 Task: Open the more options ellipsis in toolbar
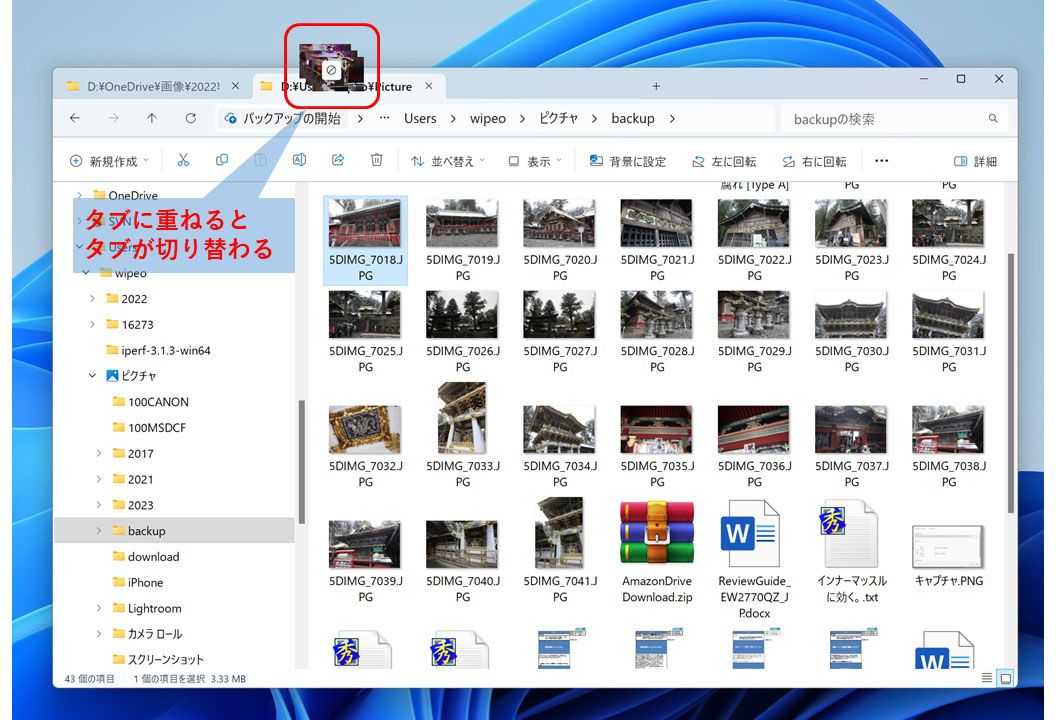coord(881,161)
